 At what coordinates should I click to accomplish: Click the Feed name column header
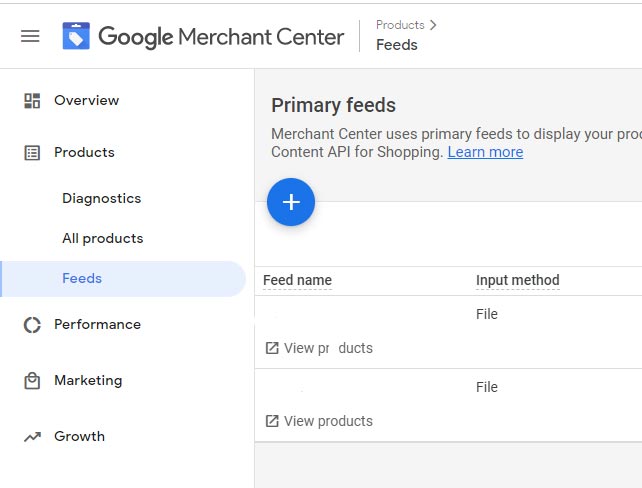(x=298, y=280)
